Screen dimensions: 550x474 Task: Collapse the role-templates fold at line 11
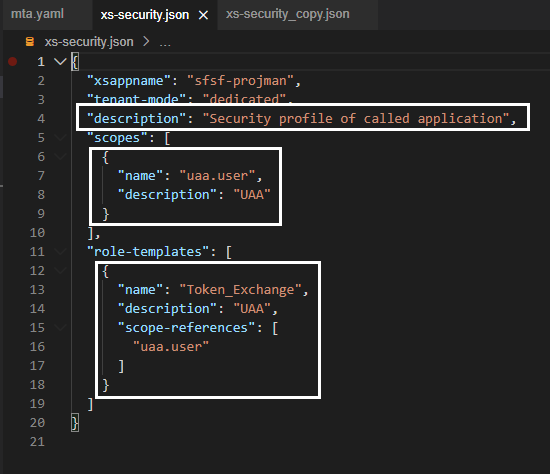[x=60, y=252]
